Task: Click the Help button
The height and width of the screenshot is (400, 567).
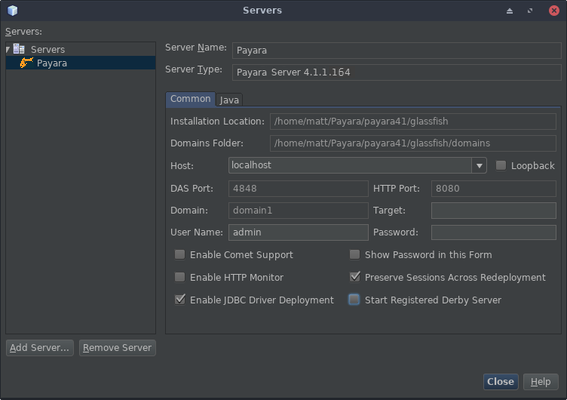Action: 541,382
